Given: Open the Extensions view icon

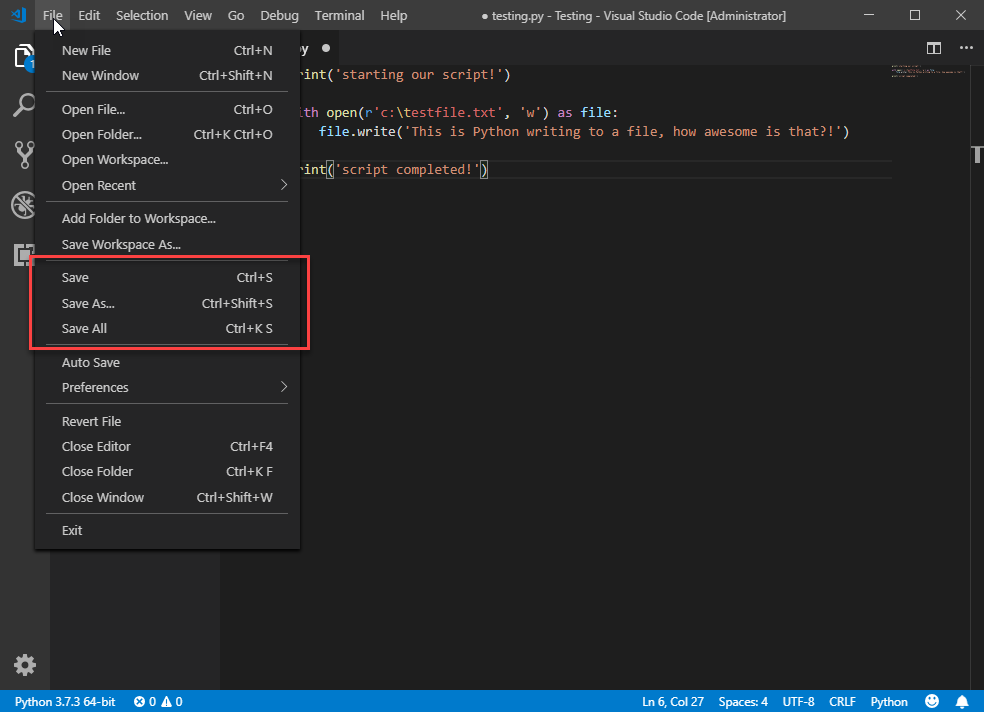Looking at the screenshot, I should 24,254.
